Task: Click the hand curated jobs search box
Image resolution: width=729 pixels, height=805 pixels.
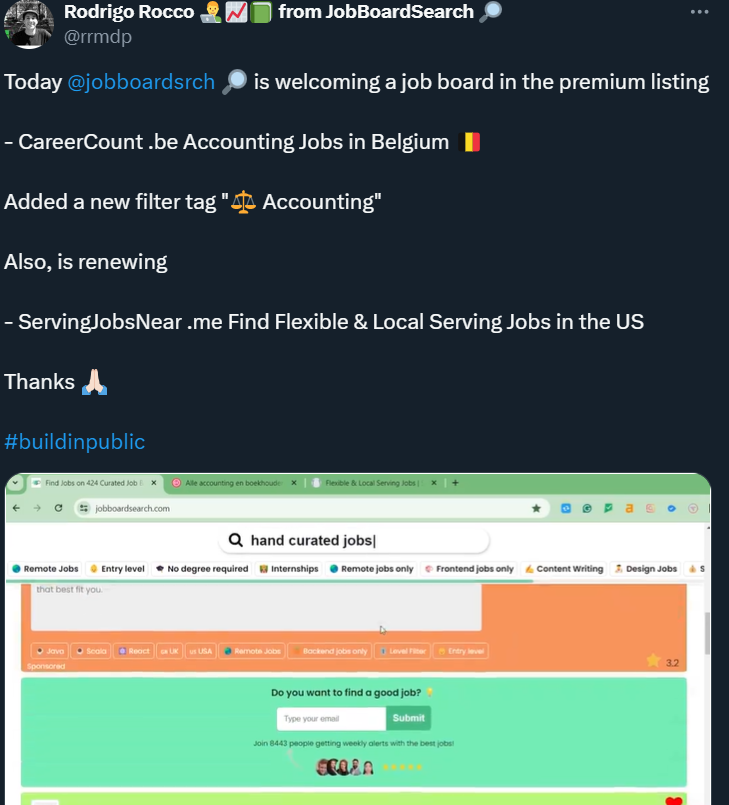Action: click(354, 540)
